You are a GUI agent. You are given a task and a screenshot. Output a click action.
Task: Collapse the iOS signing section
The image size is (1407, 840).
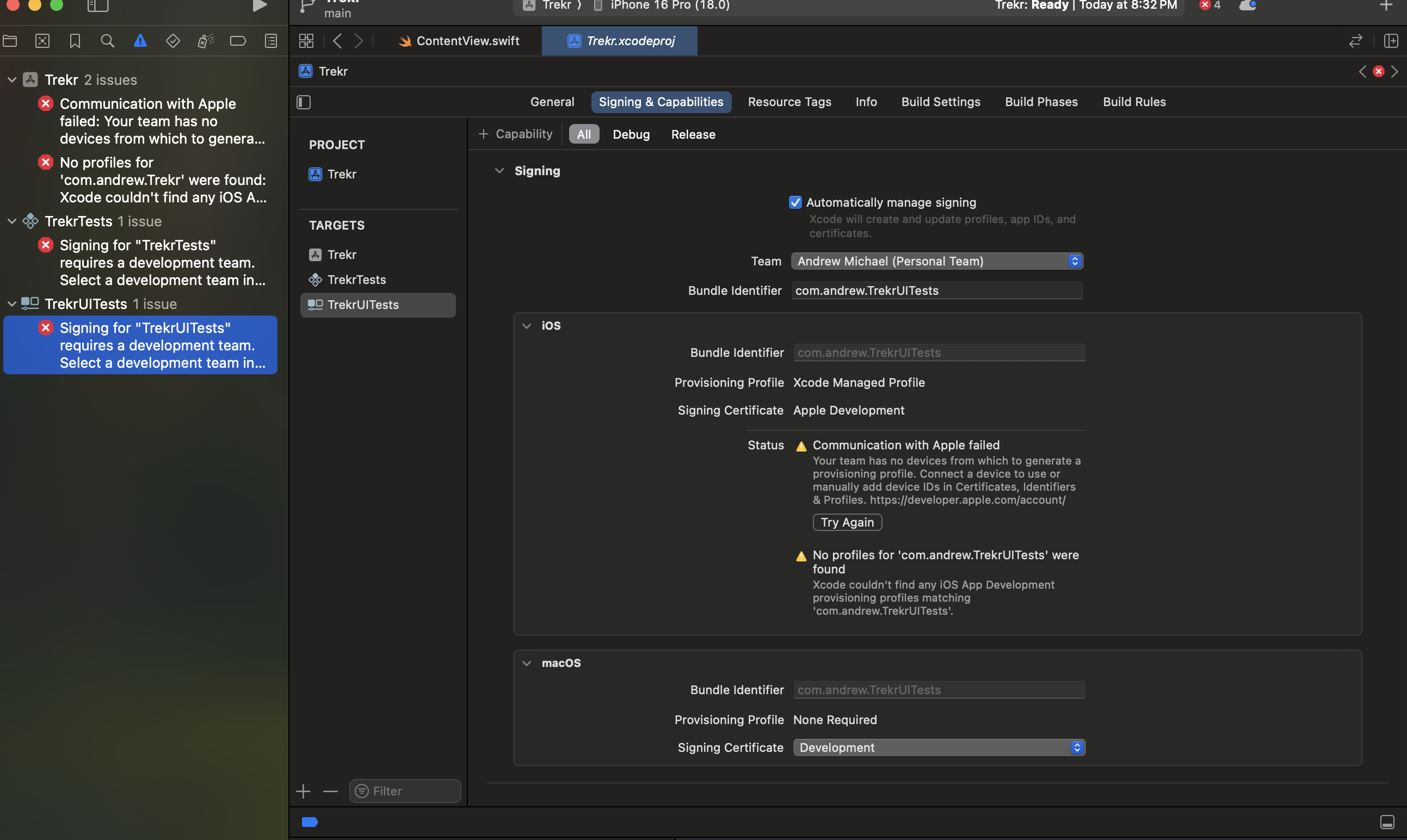527,326
